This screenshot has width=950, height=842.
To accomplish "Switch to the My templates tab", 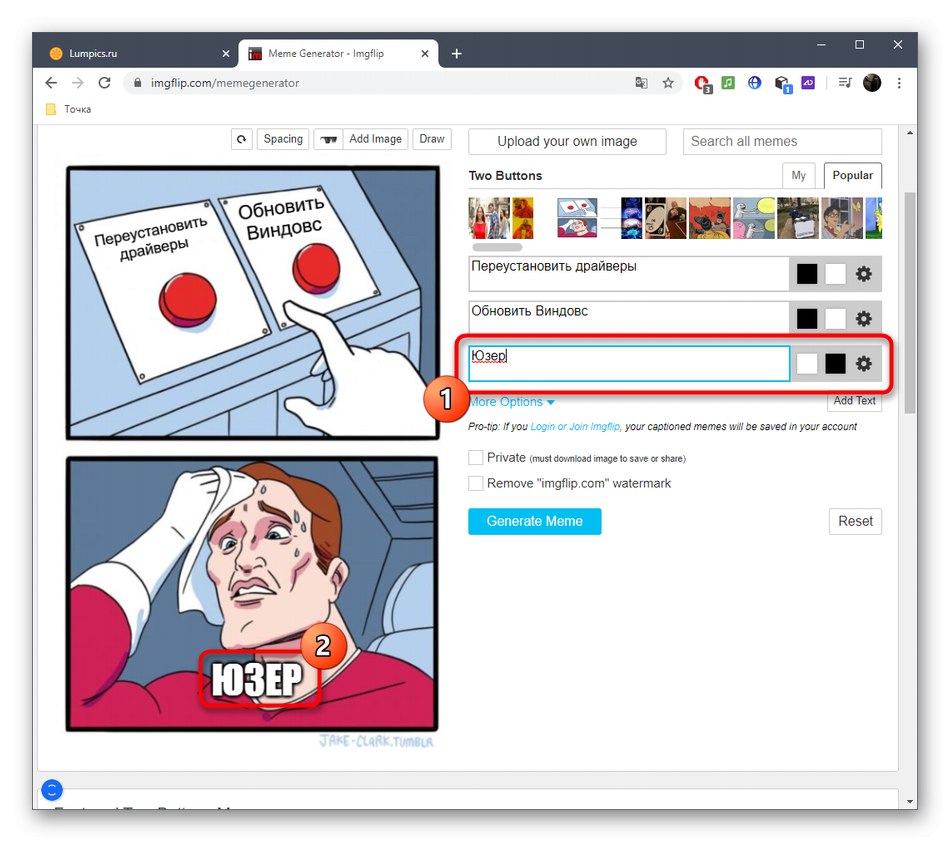I will (x=799, y=176).
